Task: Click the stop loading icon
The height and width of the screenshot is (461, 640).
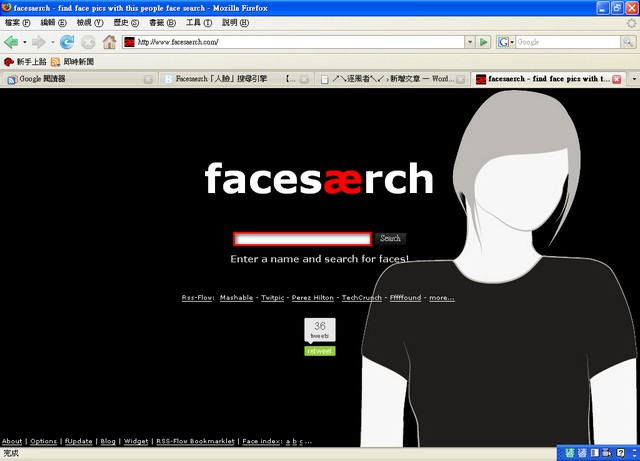Action: click(x=88, y=42)
